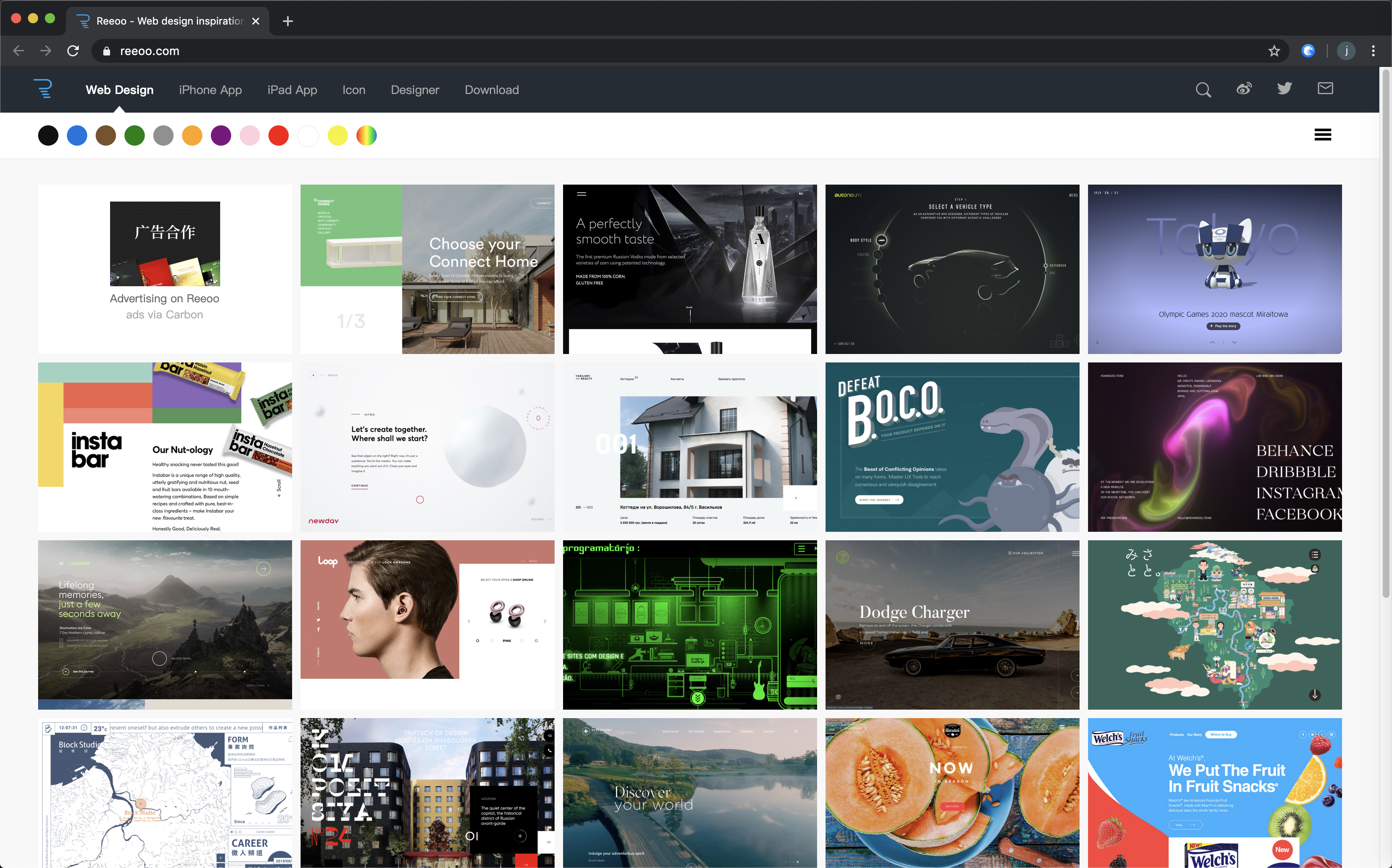Switch to iPhone App tab
The image size is (1392, 868).
point(210,90)
